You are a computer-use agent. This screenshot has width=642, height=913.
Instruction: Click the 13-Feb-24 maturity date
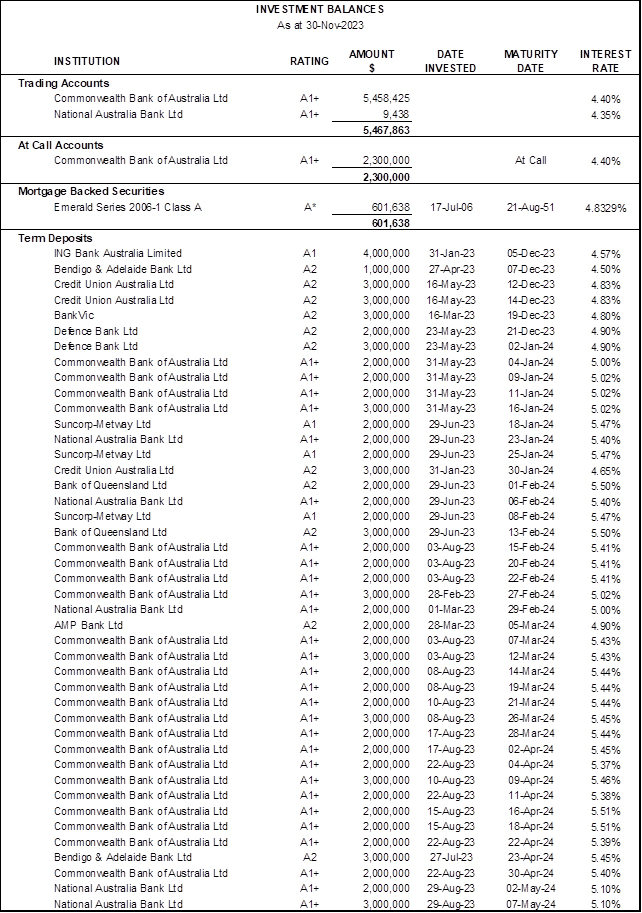click(530, 532)
